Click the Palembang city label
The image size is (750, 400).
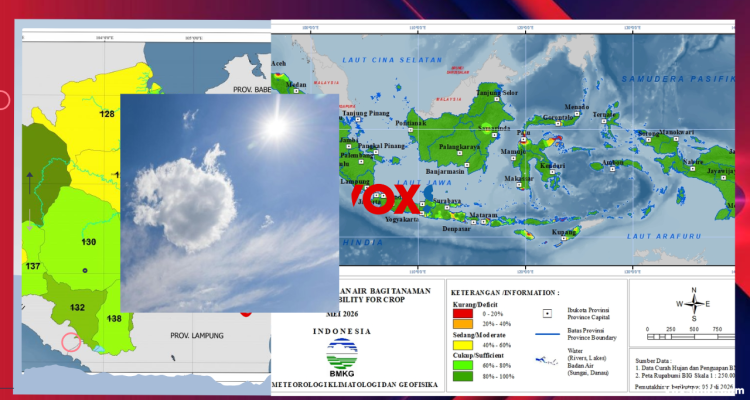[x=356, y=156]
